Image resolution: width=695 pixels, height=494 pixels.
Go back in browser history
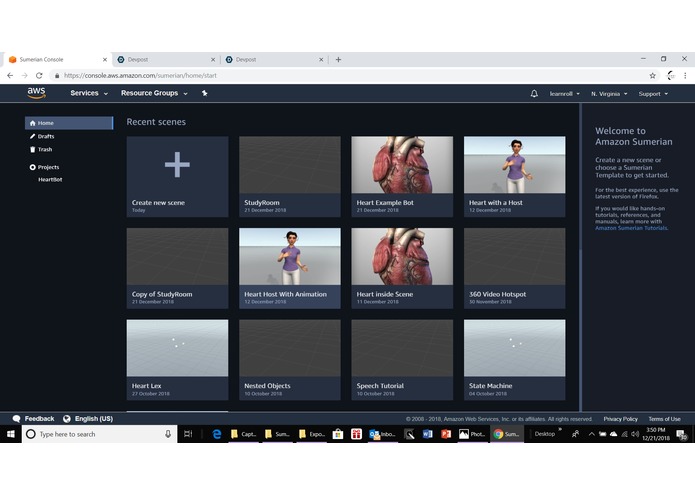point(10,76)
